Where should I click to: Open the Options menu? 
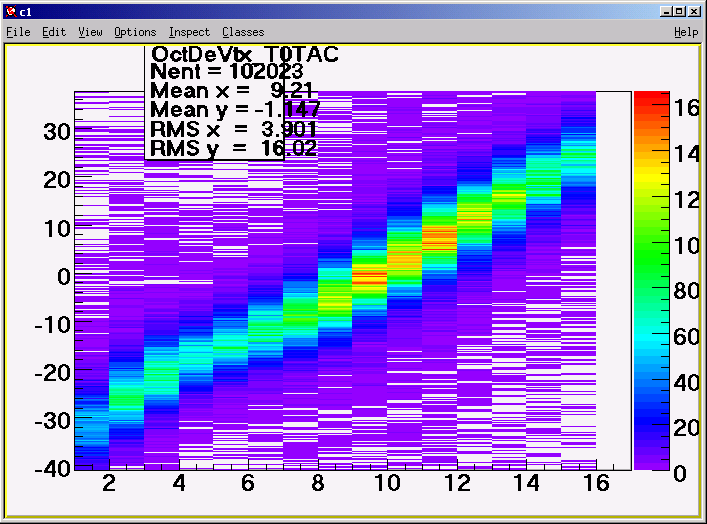pos(135,32)
